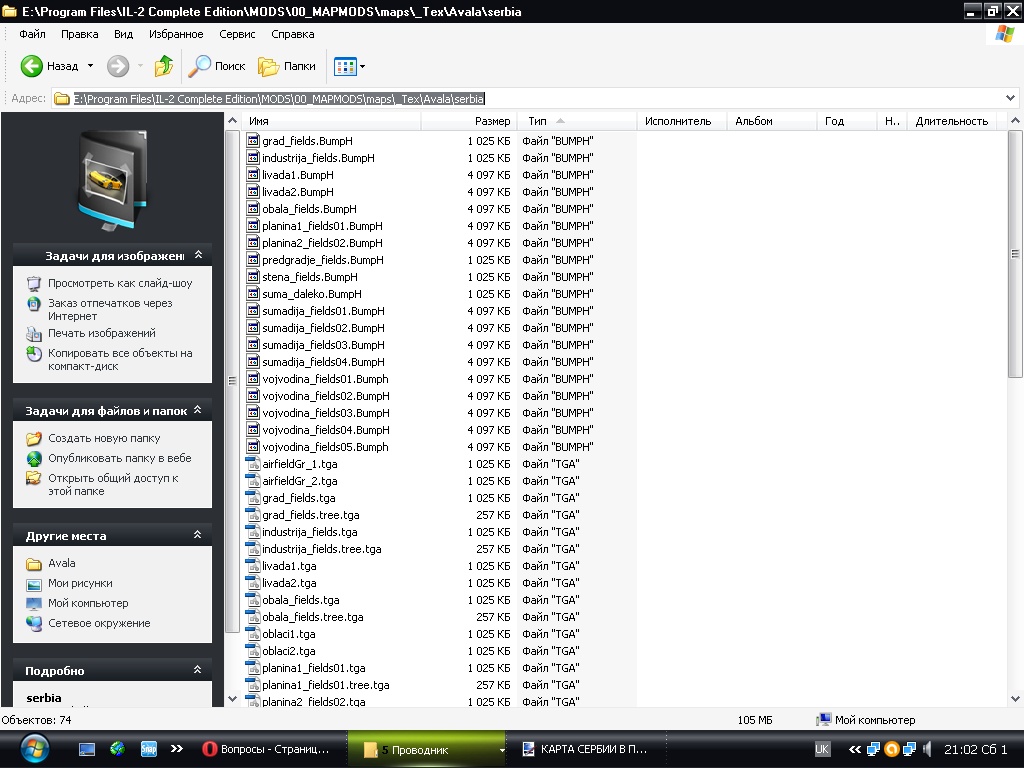
Task: Click the Исполнитель column header
Action: (682, 121)
